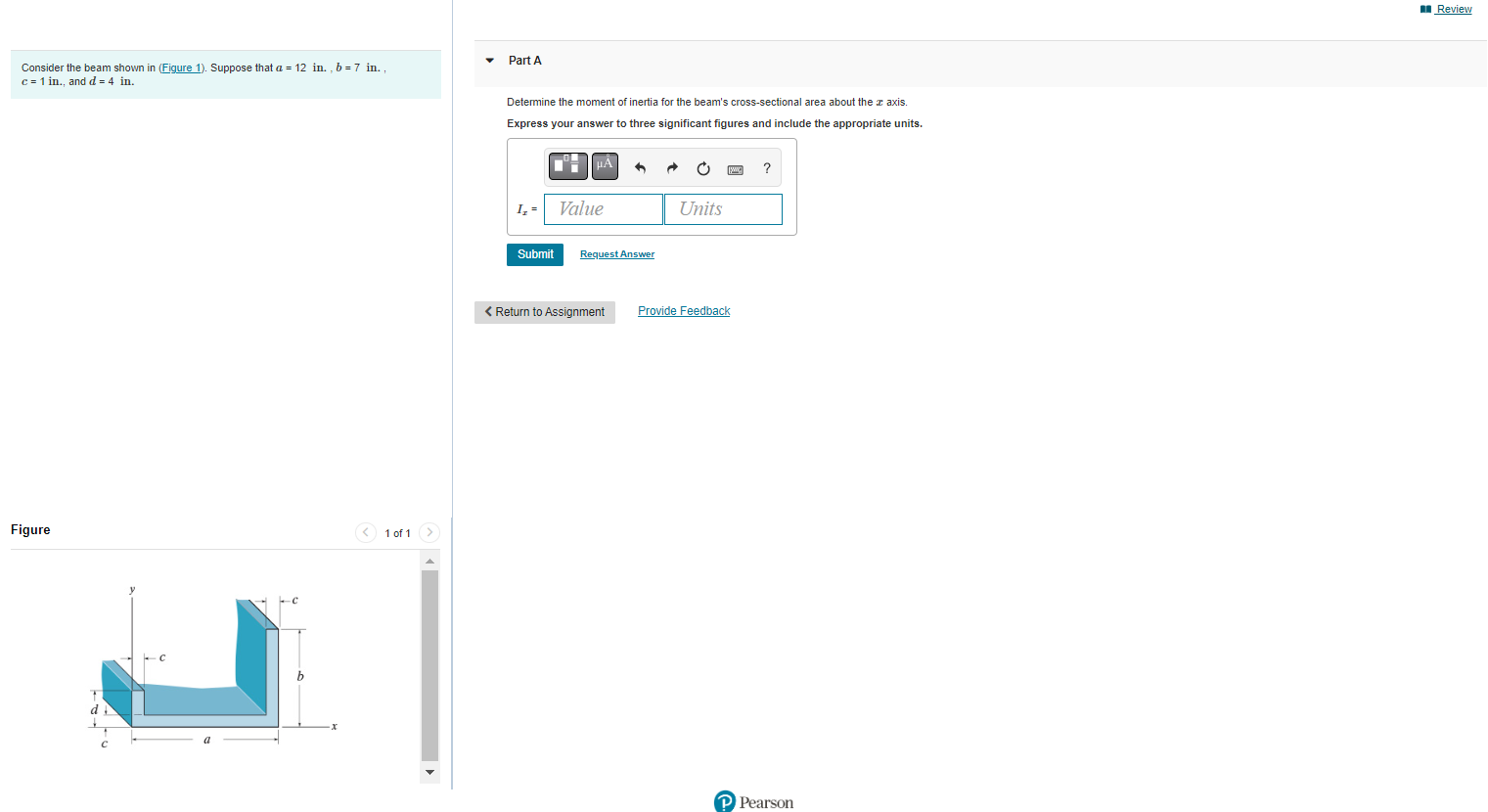
Task: Click the next figure arrow
Action: tap(429, 532)
